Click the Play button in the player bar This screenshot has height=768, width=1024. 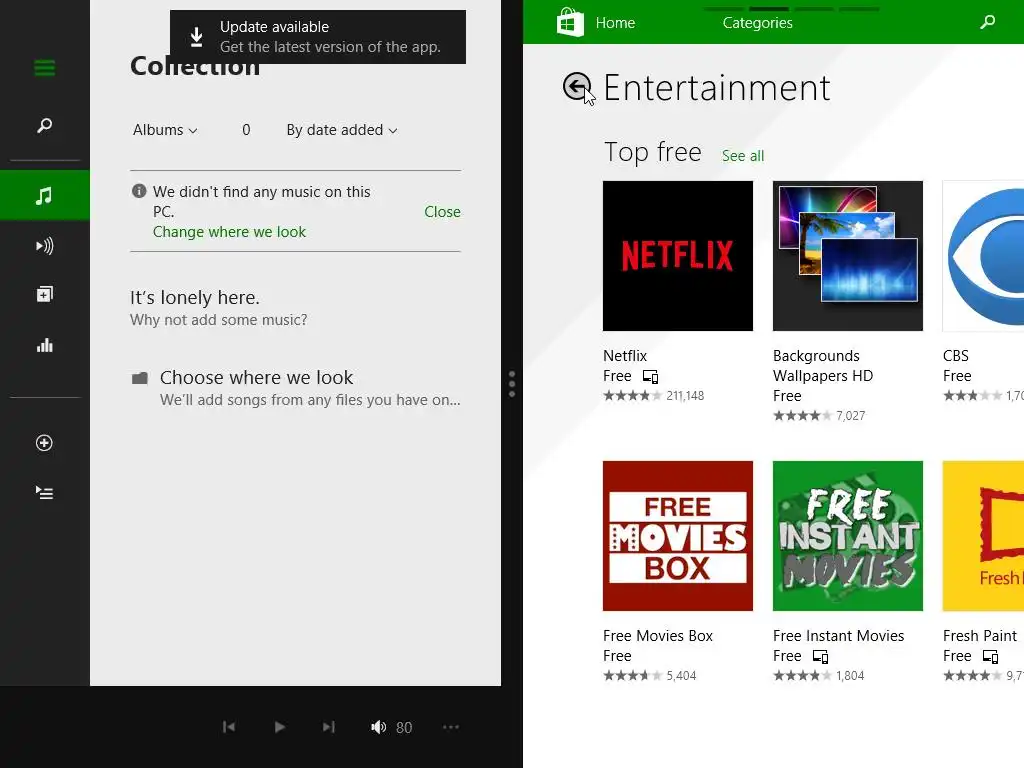click(280, 727)
